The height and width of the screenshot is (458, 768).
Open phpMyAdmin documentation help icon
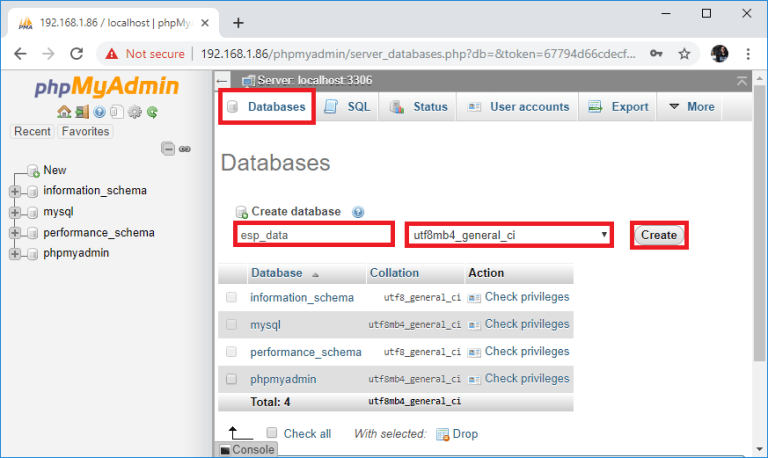99,112
